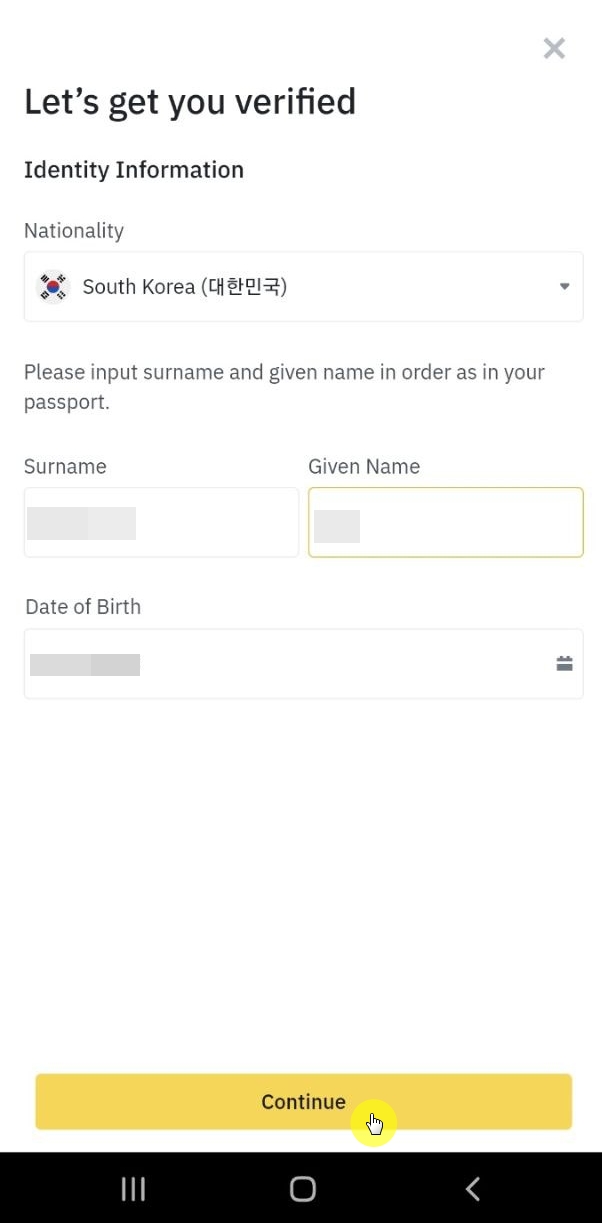
Task: Tap the passport name instruction text
Action: point(284,387)
